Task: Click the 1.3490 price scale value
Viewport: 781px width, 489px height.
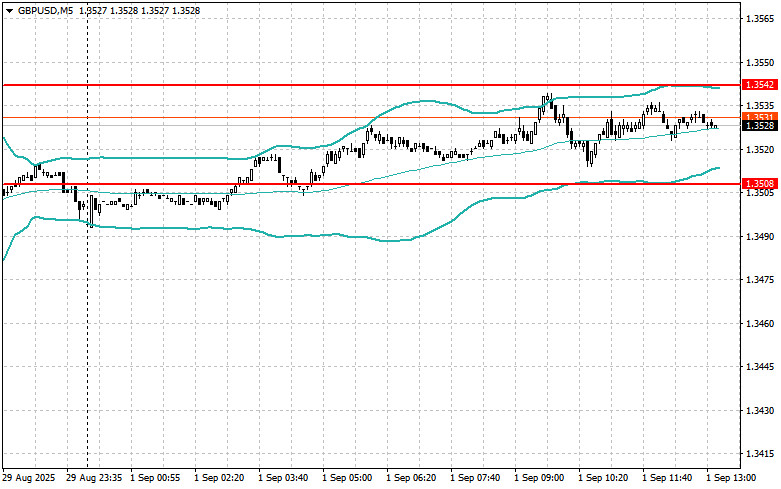Action: click(760, 237)
